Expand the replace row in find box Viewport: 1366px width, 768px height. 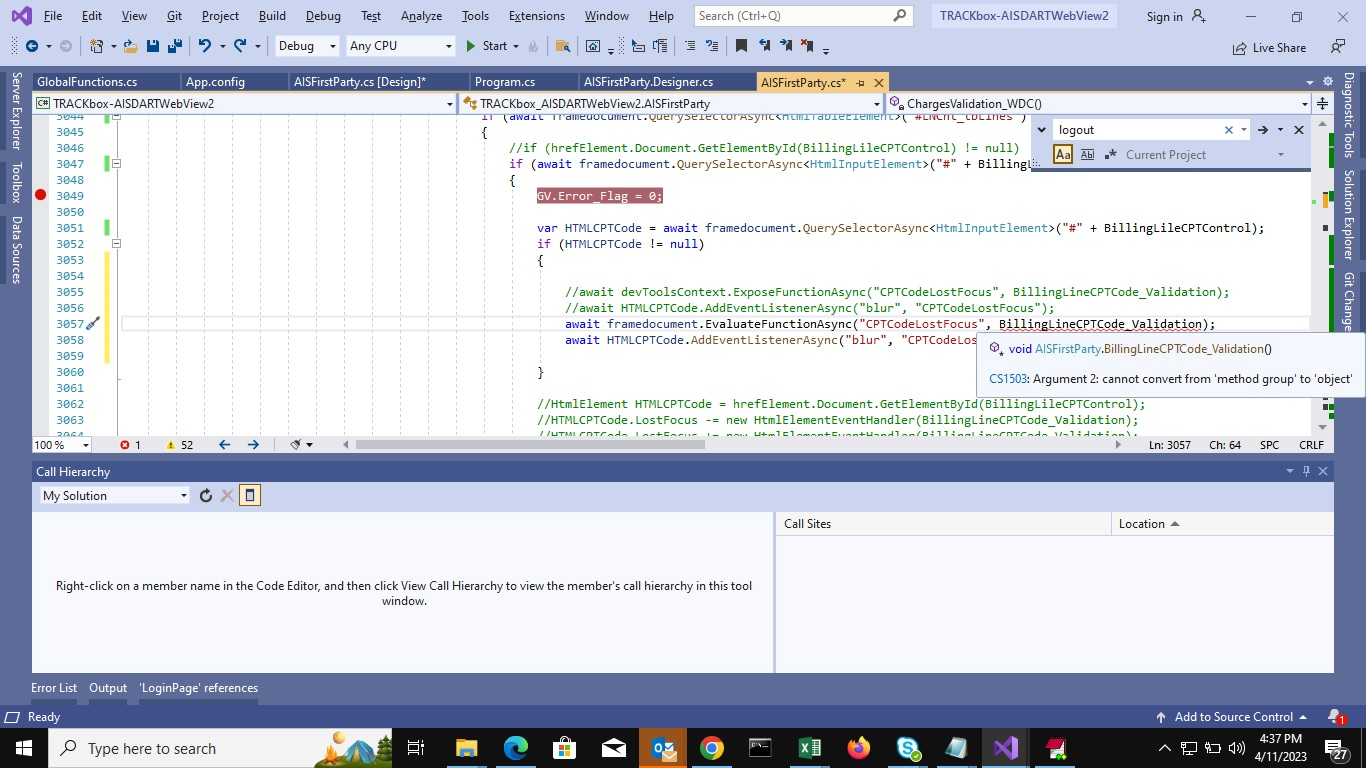[1041, 130]
